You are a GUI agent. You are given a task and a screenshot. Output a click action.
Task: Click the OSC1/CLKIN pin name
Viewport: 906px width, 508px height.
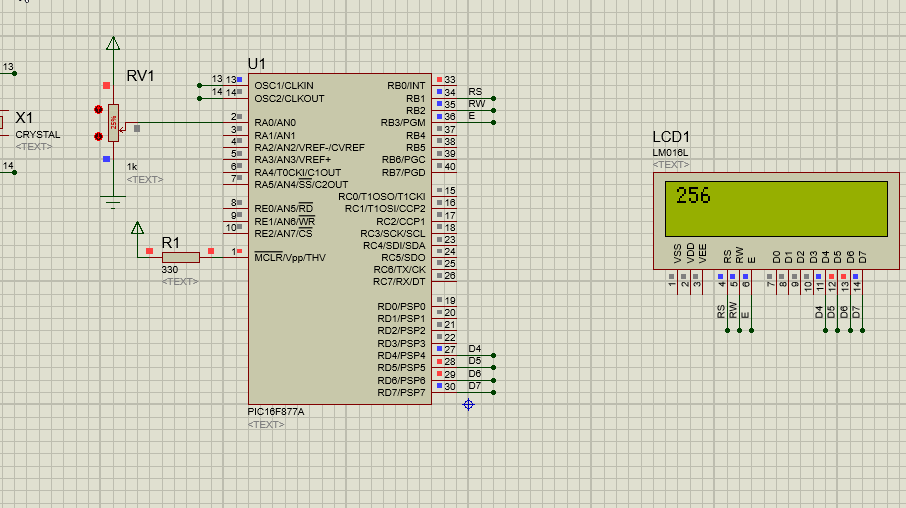click(x=284, y=86)
